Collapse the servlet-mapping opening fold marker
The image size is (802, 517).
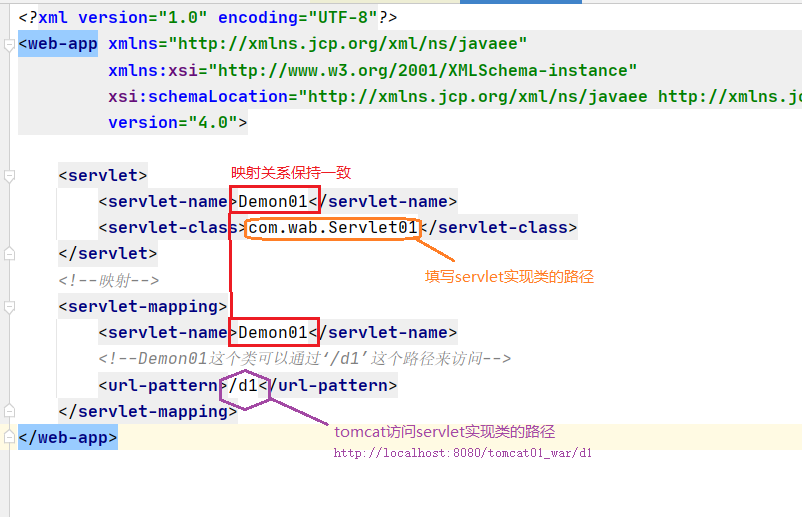point(9,307)
